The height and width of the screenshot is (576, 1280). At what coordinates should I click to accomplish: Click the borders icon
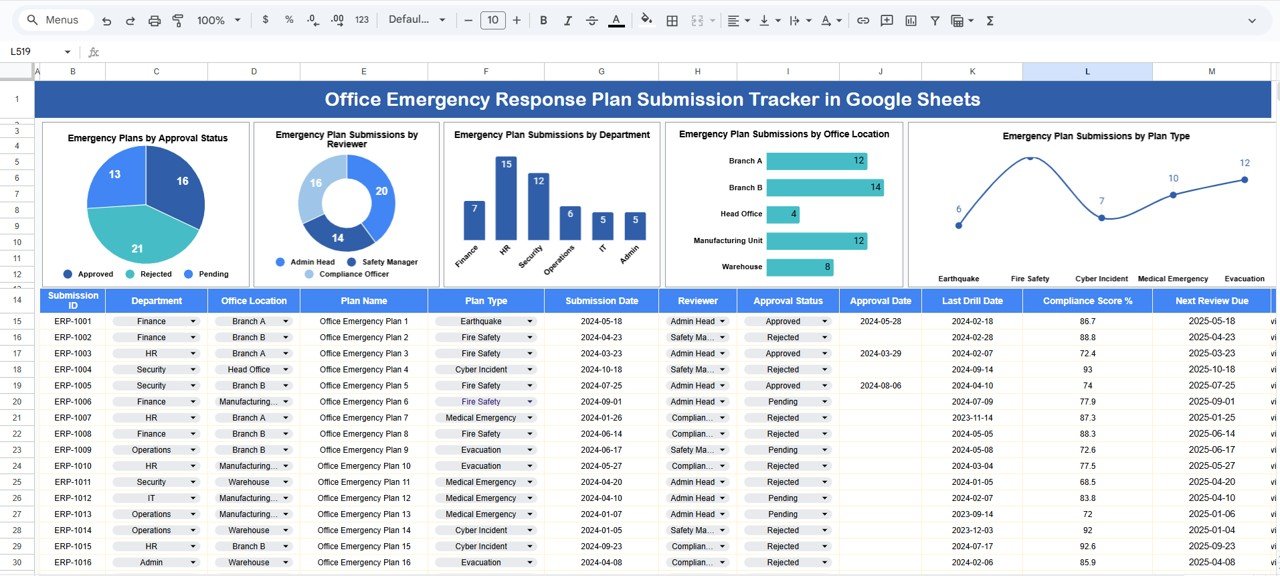coord(672,20)
